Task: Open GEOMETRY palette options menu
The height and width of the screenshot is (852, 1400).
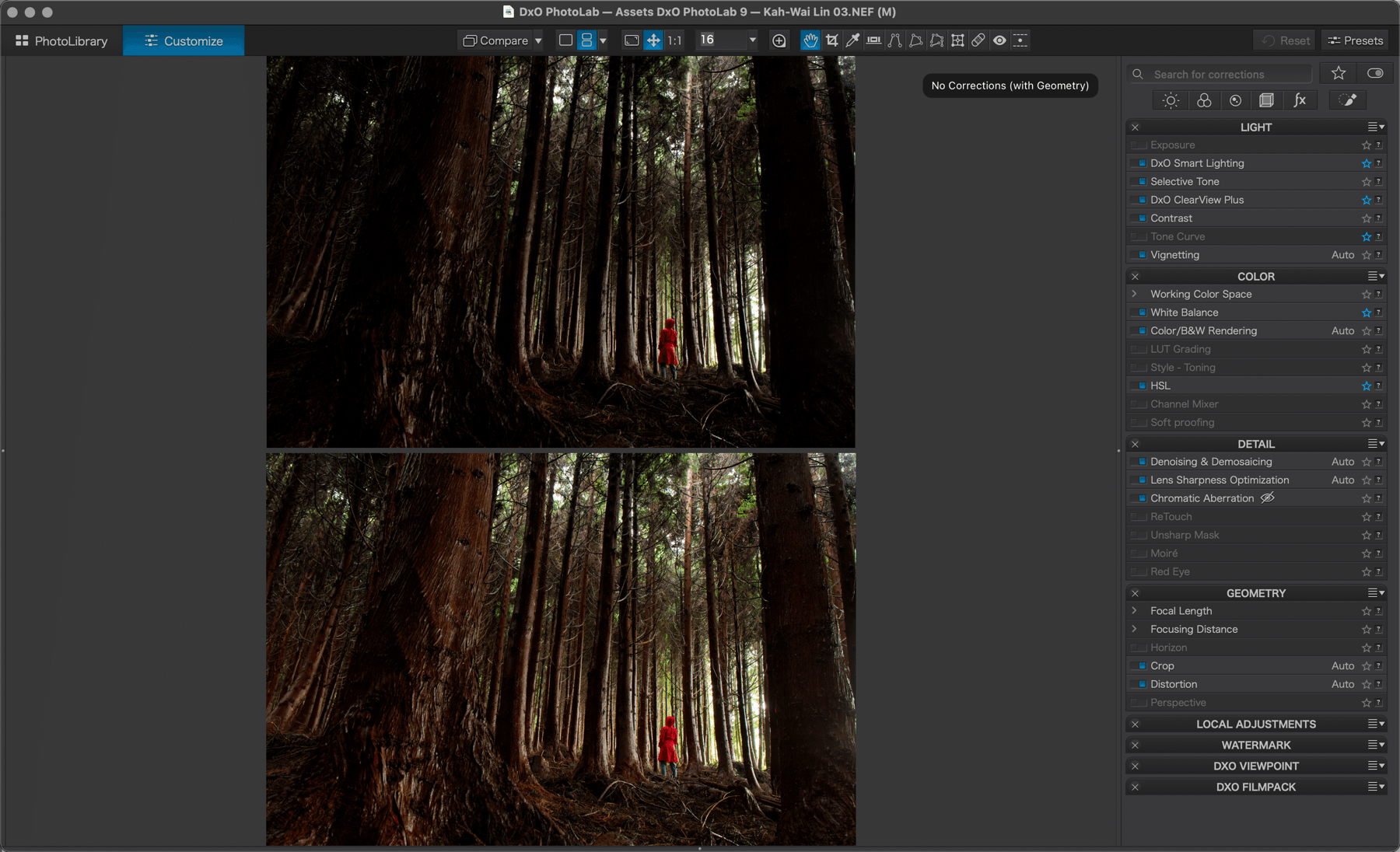Action: click(x=1376, y=593)
